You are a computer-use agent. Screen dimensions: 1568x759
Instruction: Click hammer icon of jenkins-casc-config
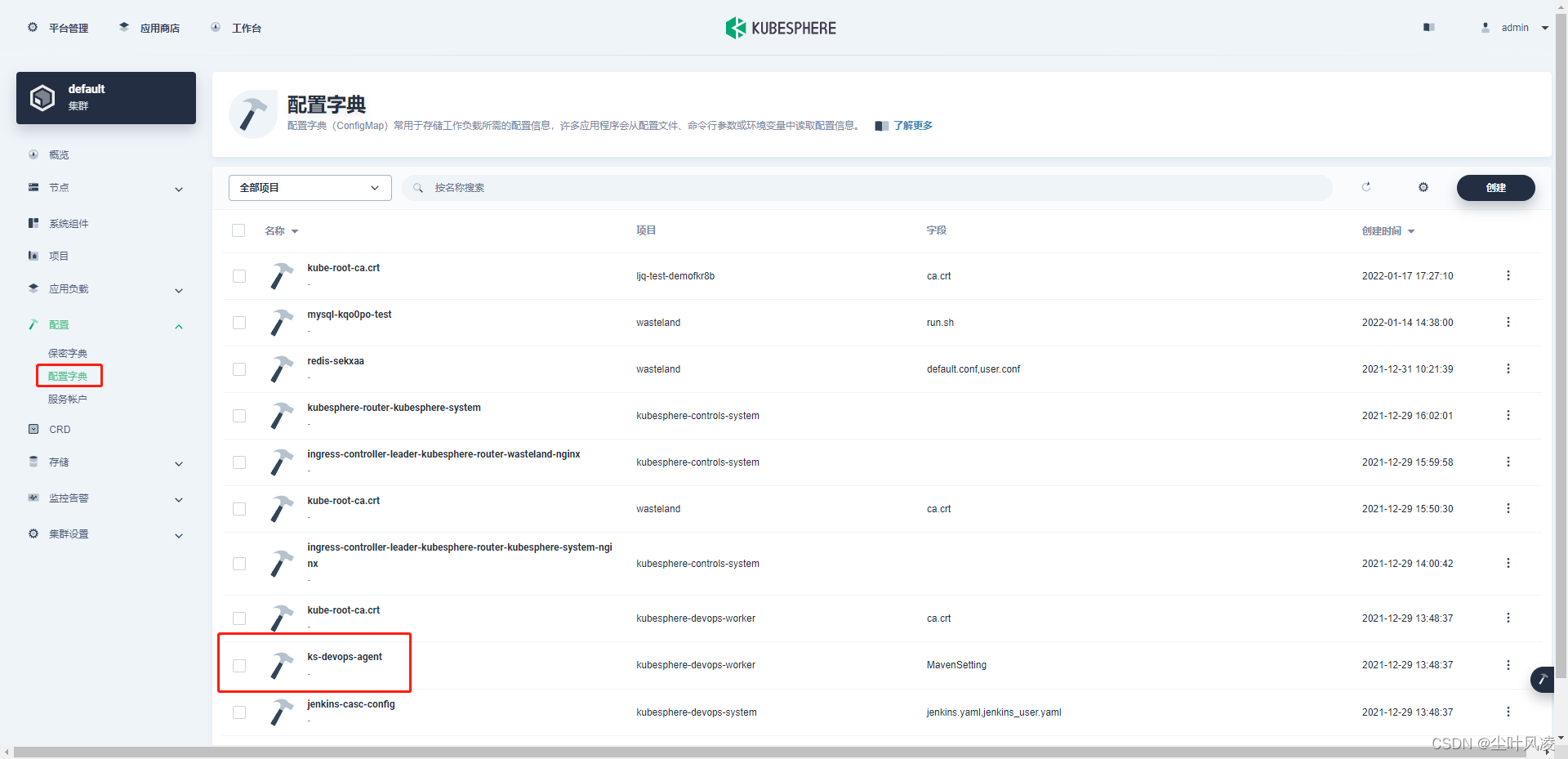click(282, 712)
